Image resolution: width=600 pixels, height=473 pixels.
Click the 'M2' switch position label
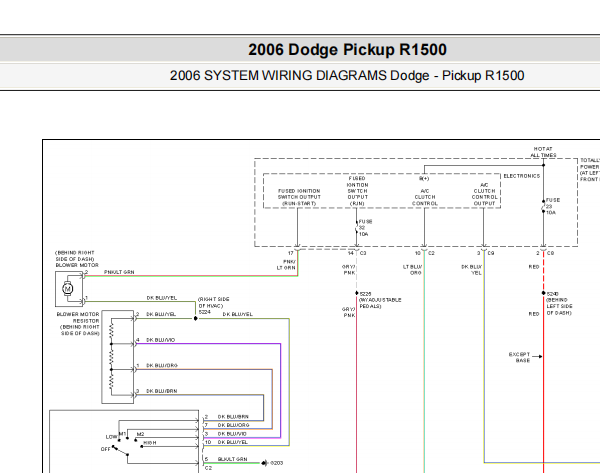click(x=140, y=434)
